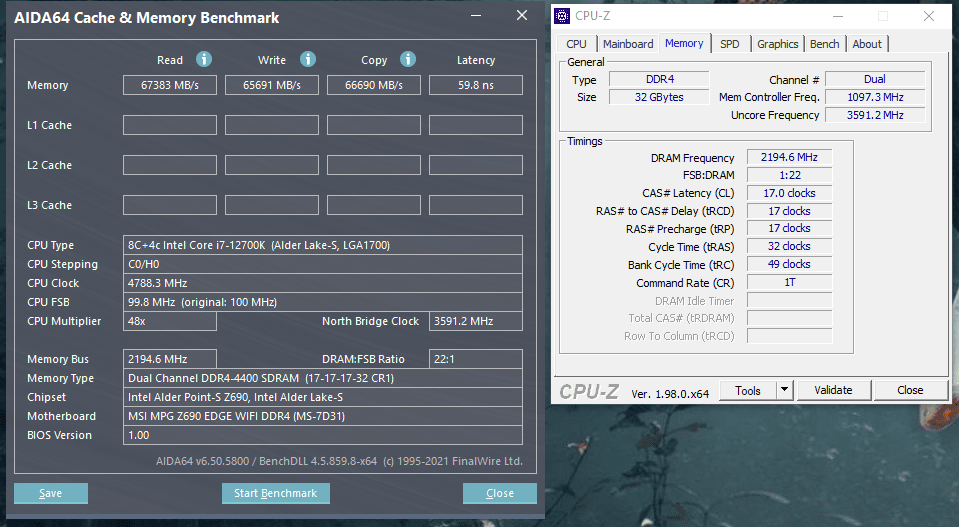Click the Memory Type DDR4-4400 SDRAM value
This screenshot has height=527, width=959.
(323, 378)
